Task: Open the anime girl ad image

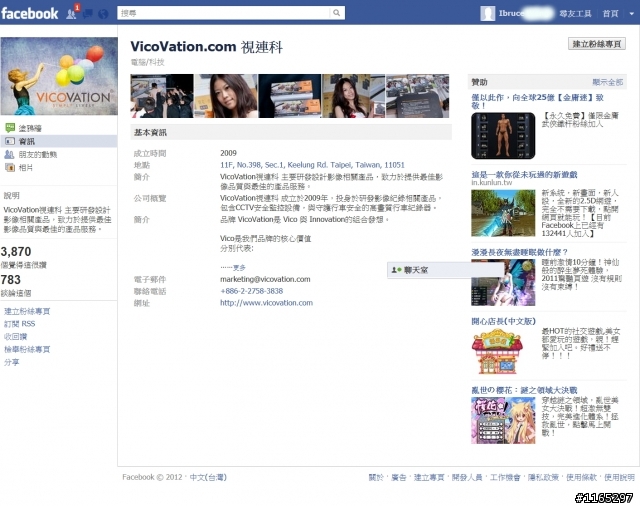Action: pos(503,421)
